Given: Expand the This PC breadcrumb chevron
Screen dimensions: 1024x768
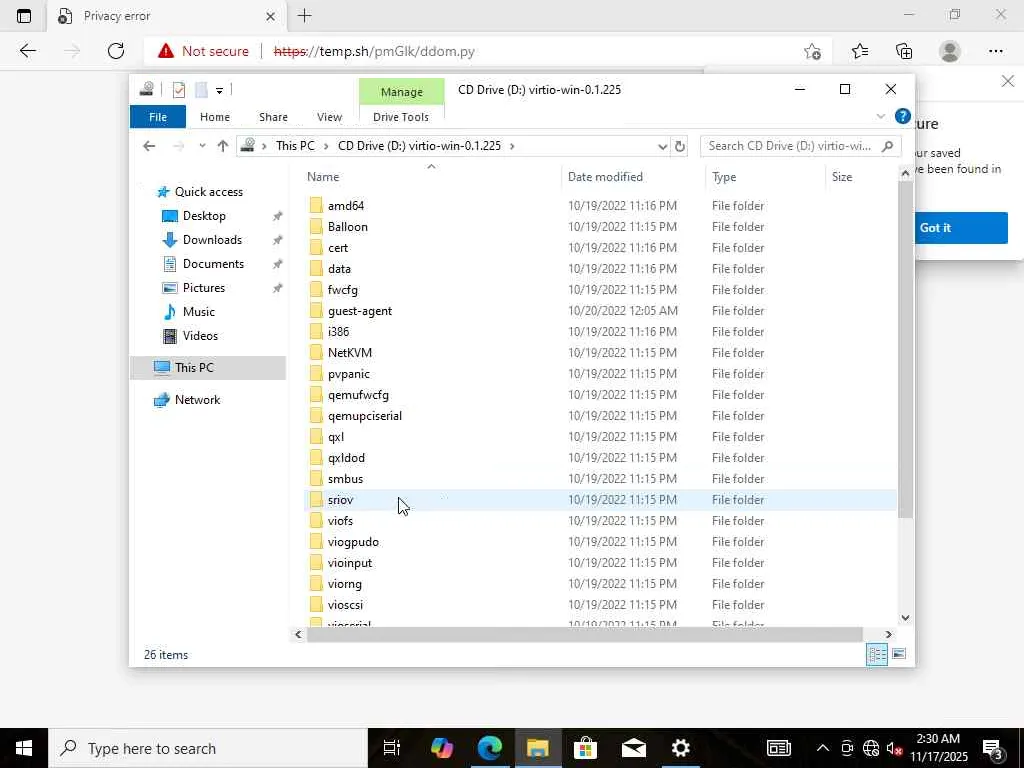Looking at the screenshot, I should [327, 146].
